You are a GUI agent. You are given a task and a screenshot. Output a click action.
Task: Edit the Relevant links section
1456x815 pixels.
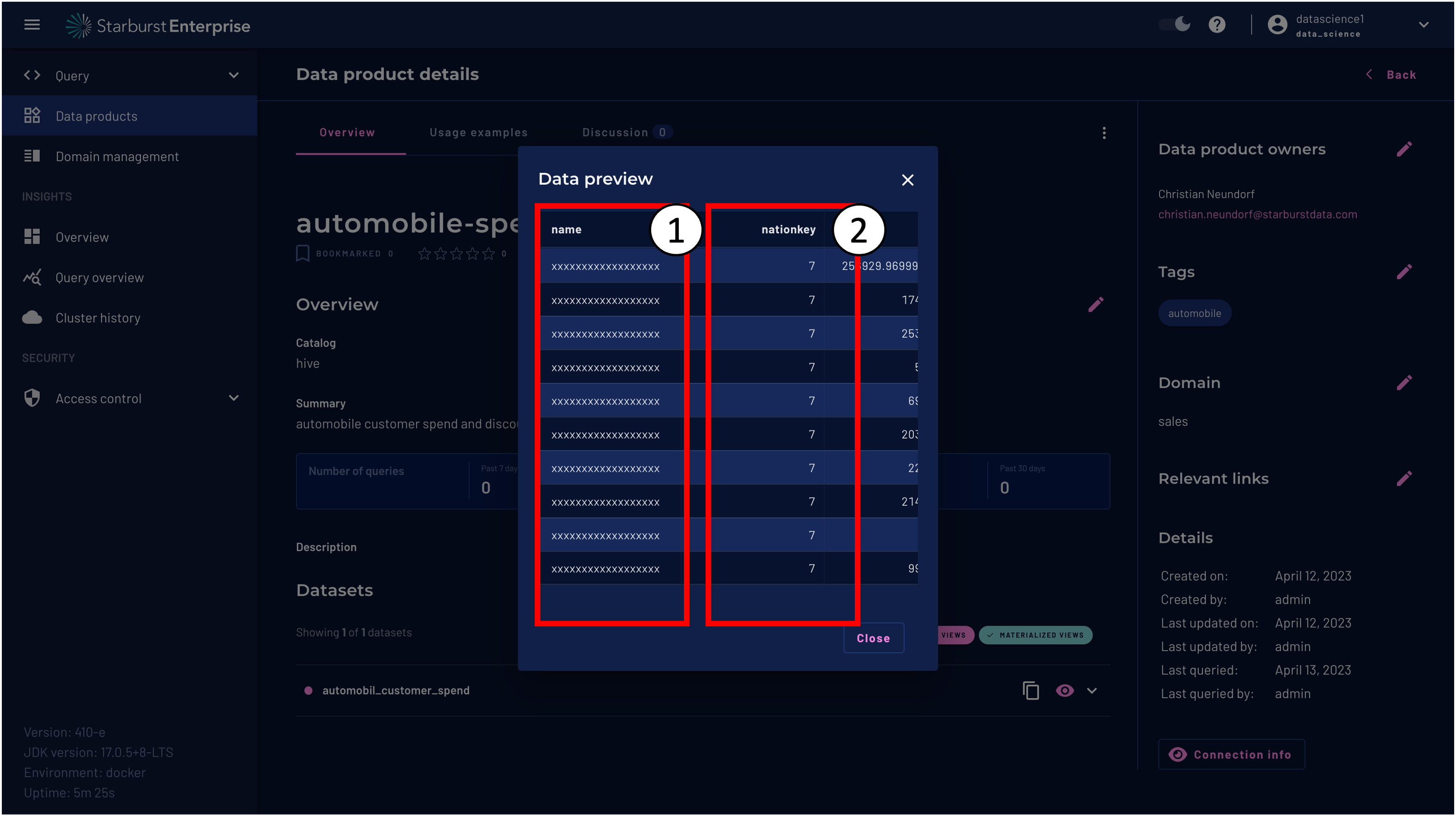point(1404,479)
